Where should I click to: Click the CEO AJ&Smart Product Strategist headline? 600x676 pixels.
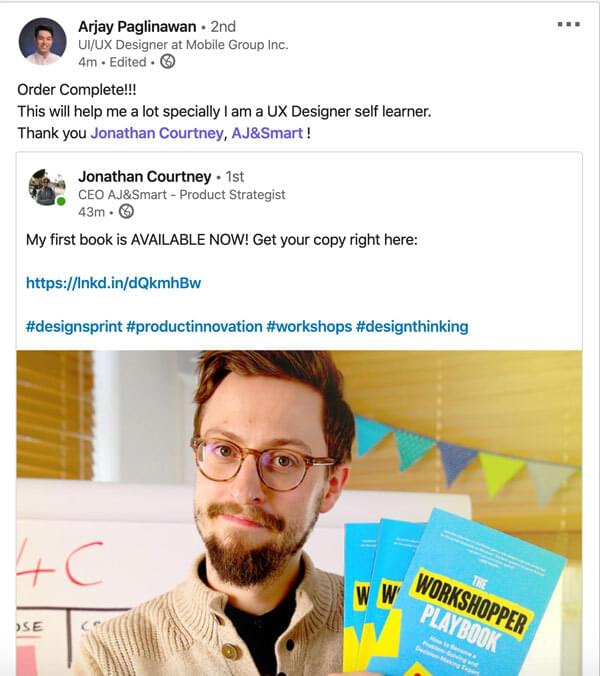tap(181, 195)
